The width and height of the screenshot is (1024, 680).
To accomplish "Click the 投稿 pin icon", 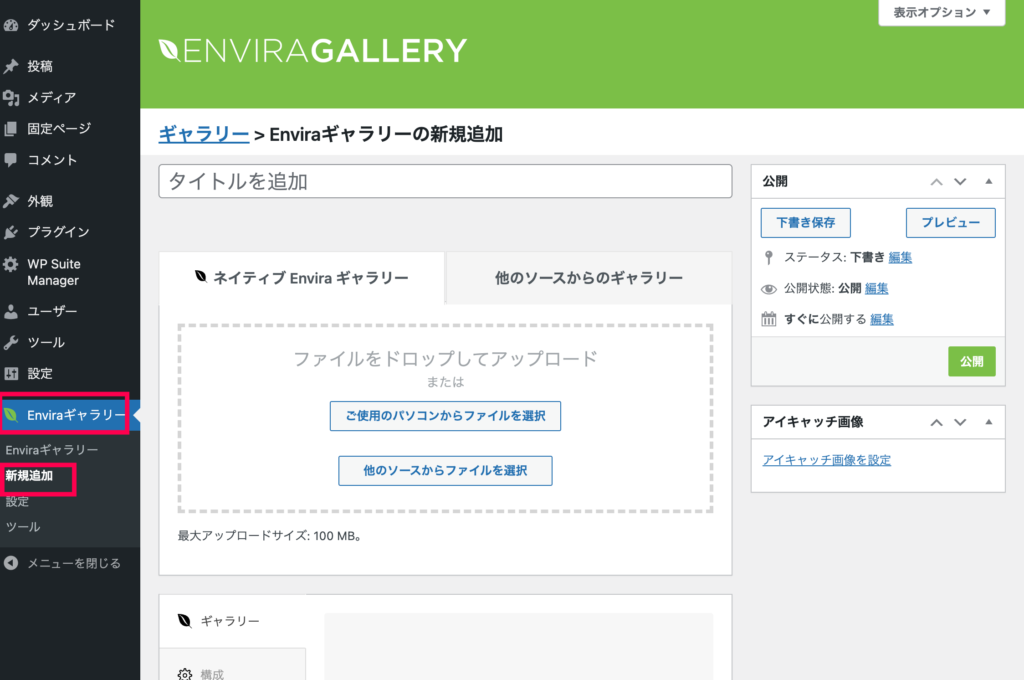I will [10, 66].
